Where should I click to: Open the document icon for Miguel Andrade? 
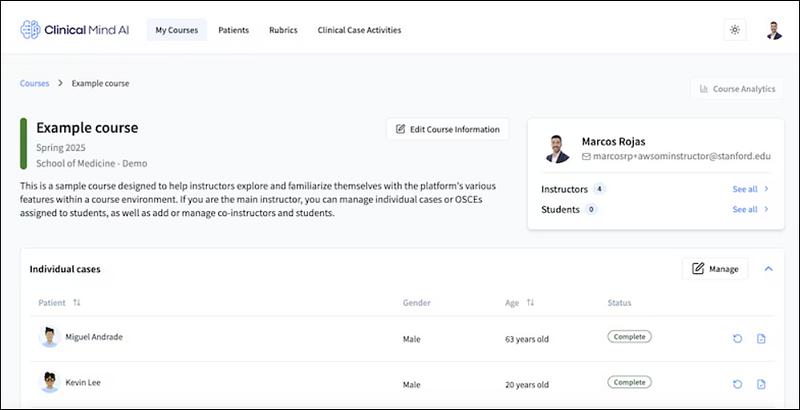[761, 338]
